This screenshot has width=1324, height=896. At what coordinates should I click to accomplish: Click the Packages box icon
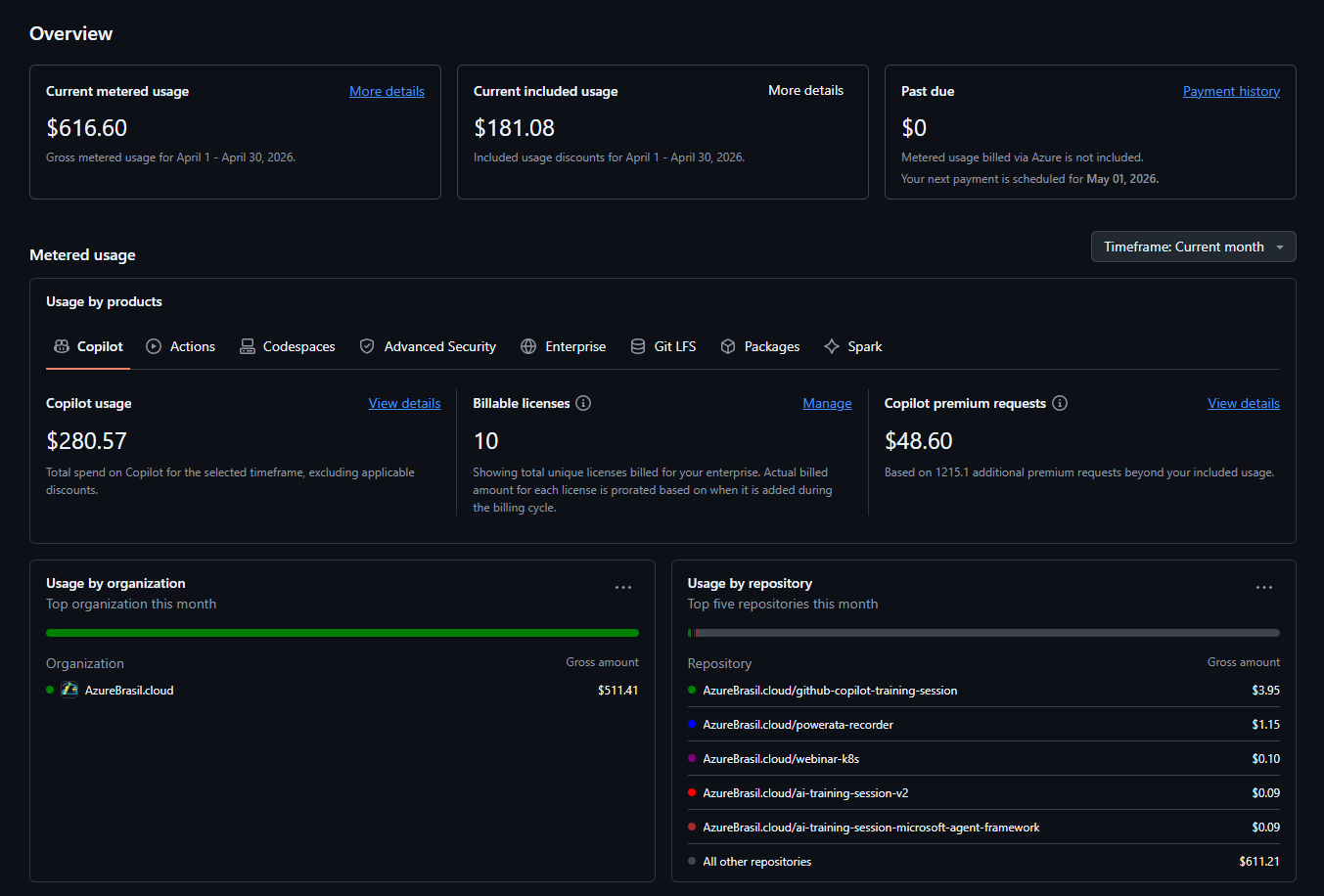[x=728, y=346]
